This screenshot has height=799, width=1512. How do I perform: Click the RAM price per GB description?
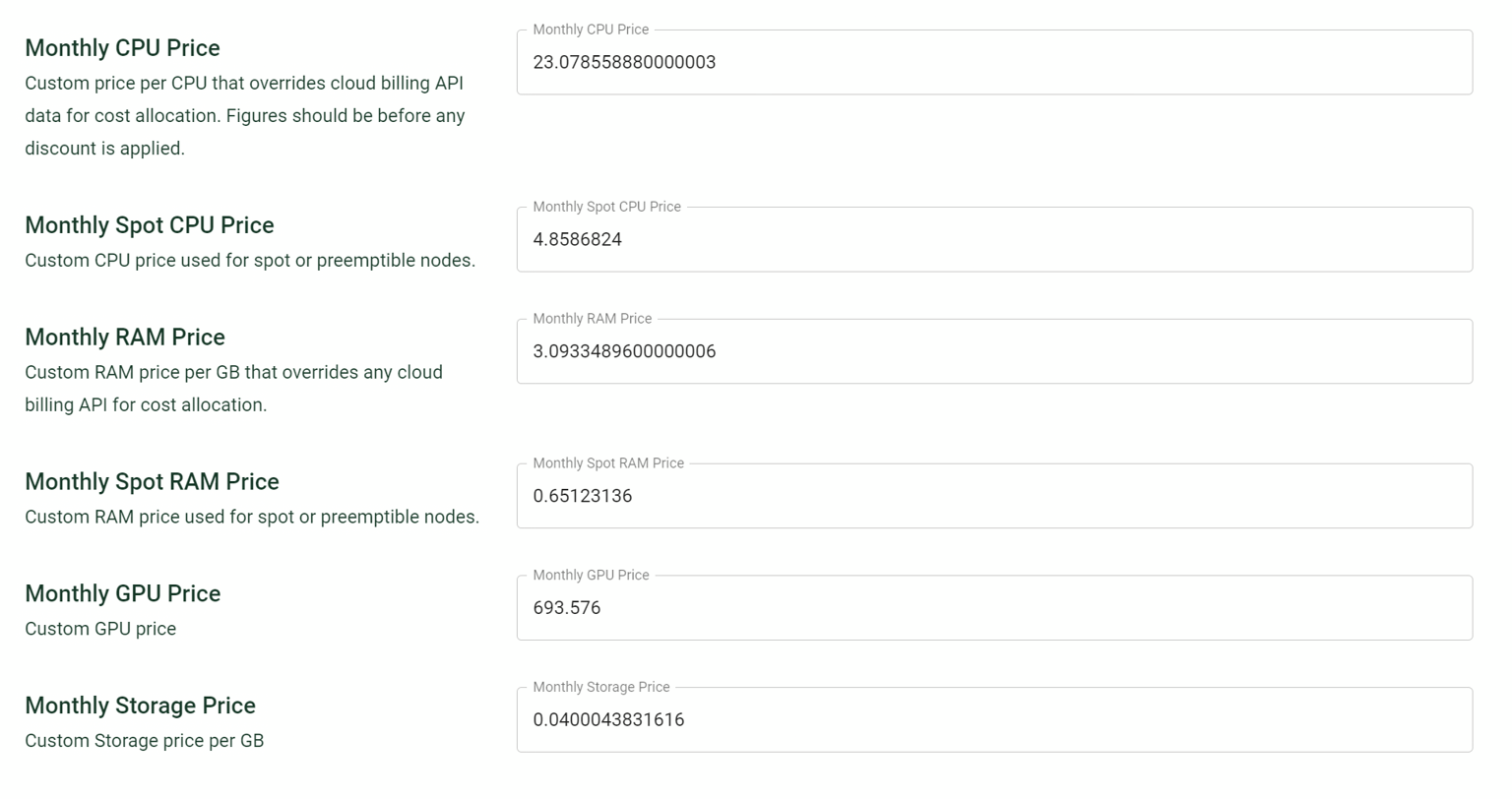click(233, 389)
